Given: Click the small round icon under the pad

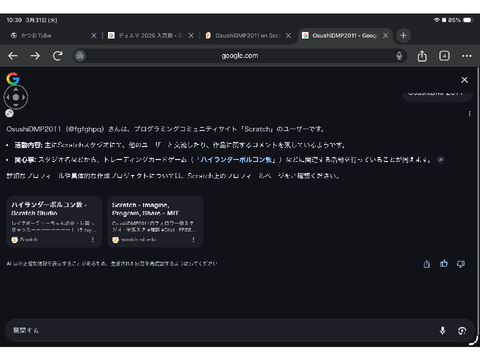Looking at the screenshot, I should coord(9,113).
